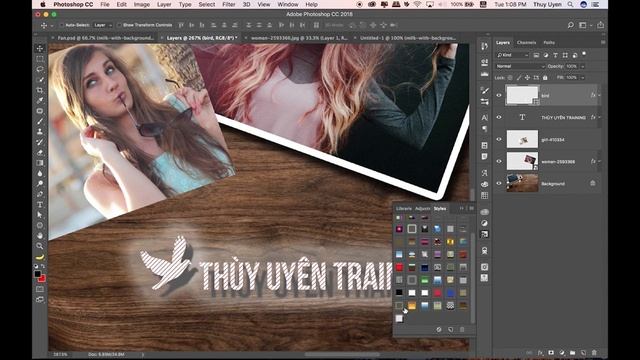Switch to the Paths tab
The width and height of the screenshot is (640, 360).
(x=549, y=42)
